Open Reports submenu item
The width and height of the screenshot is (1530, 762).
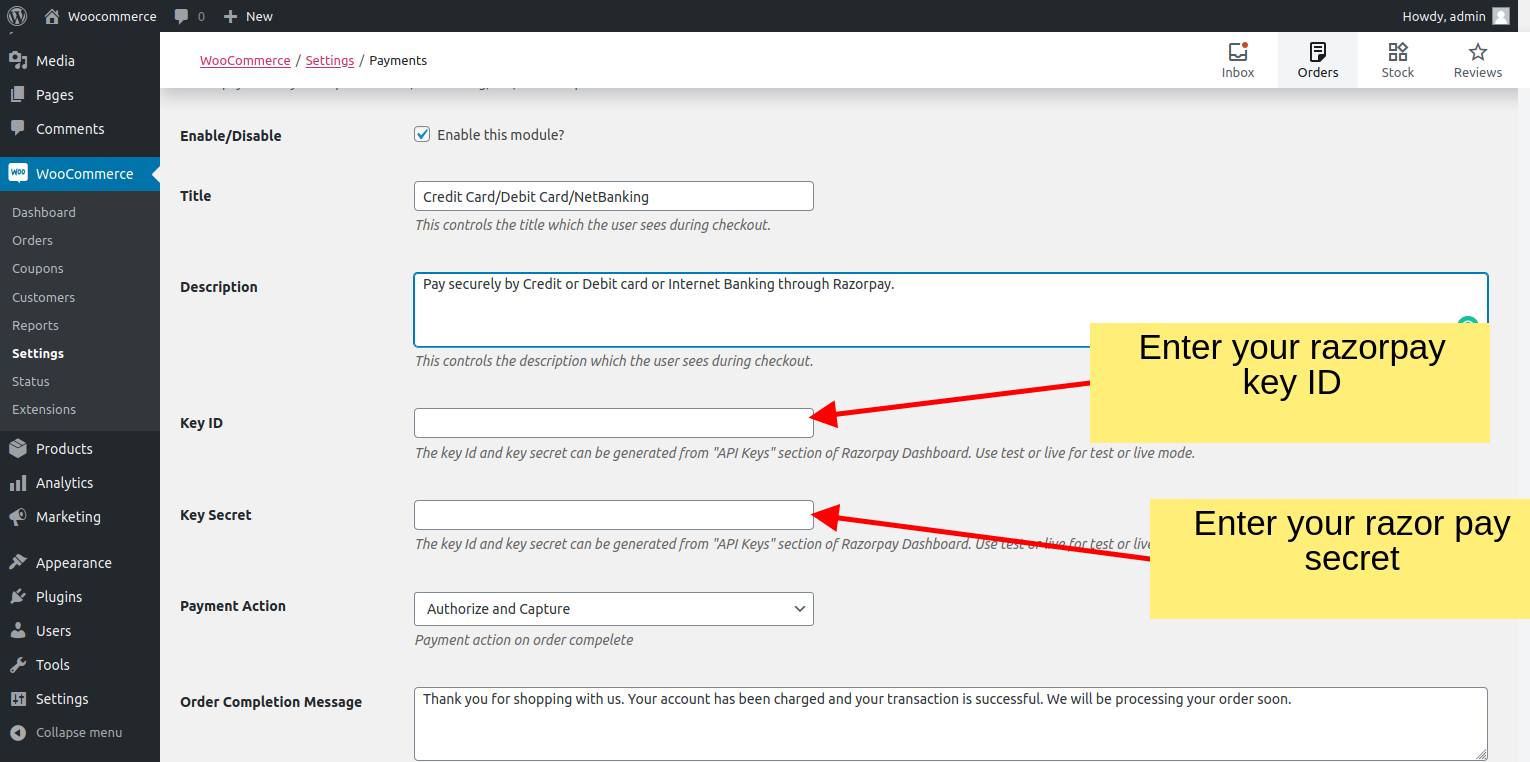[35, 325]
